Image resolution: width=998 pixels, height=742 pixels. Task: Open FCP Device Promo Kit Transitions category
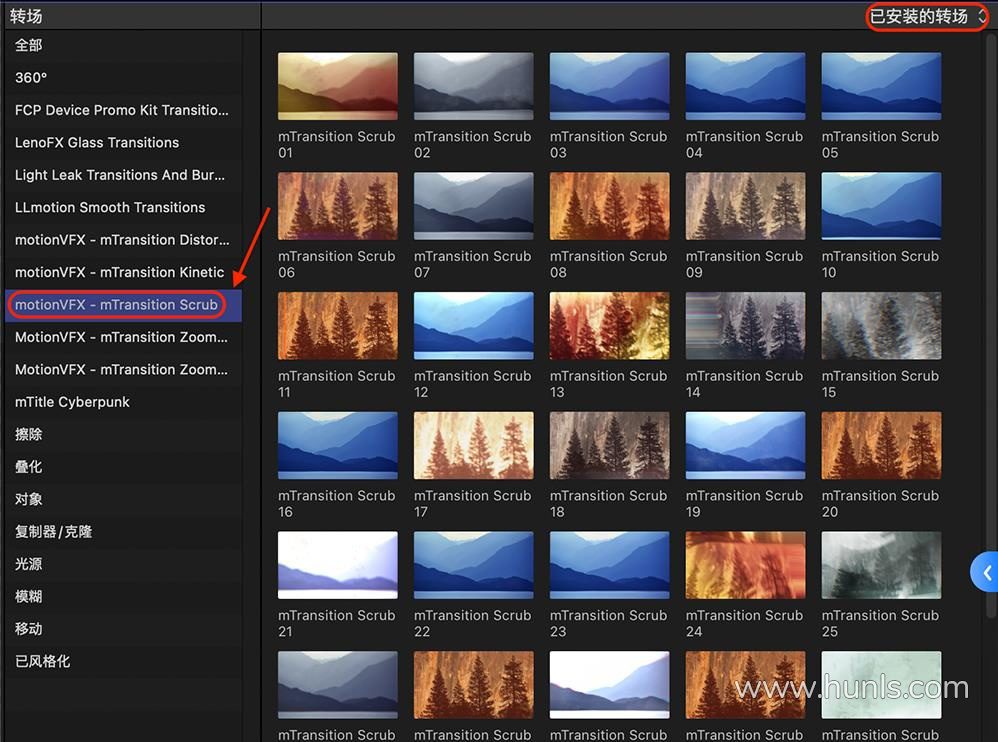tap(123, 110)
